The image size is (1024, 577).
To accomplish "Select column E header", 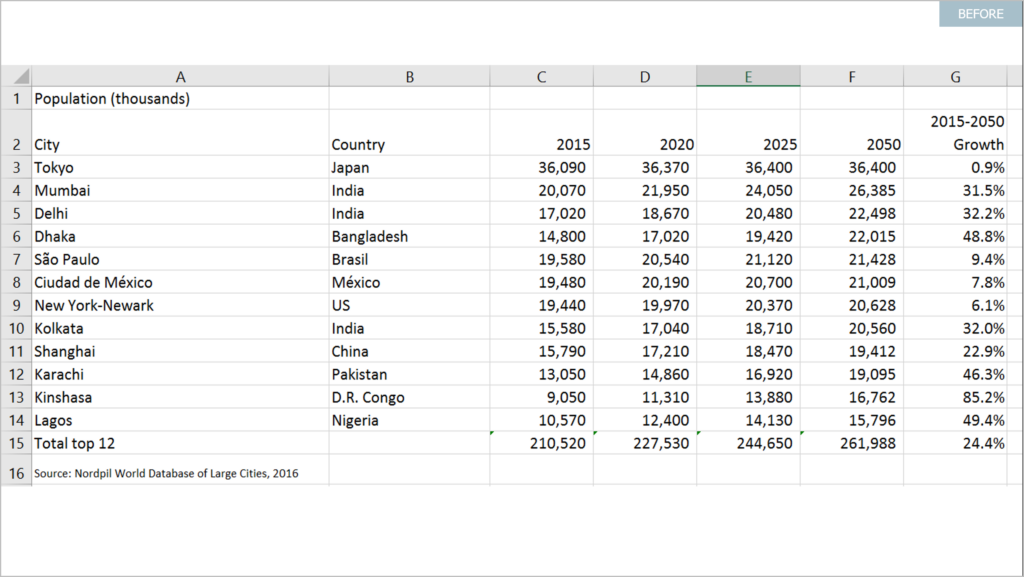I will [x=747, y=77].
